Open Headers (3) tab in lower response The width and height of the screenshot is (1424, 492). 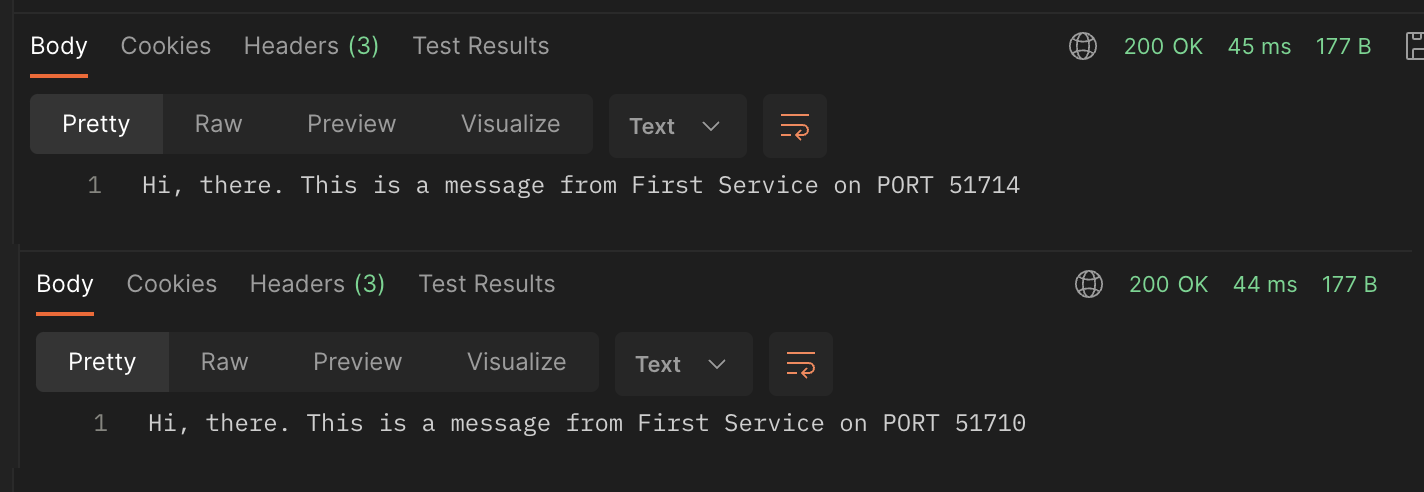[317, 284]
